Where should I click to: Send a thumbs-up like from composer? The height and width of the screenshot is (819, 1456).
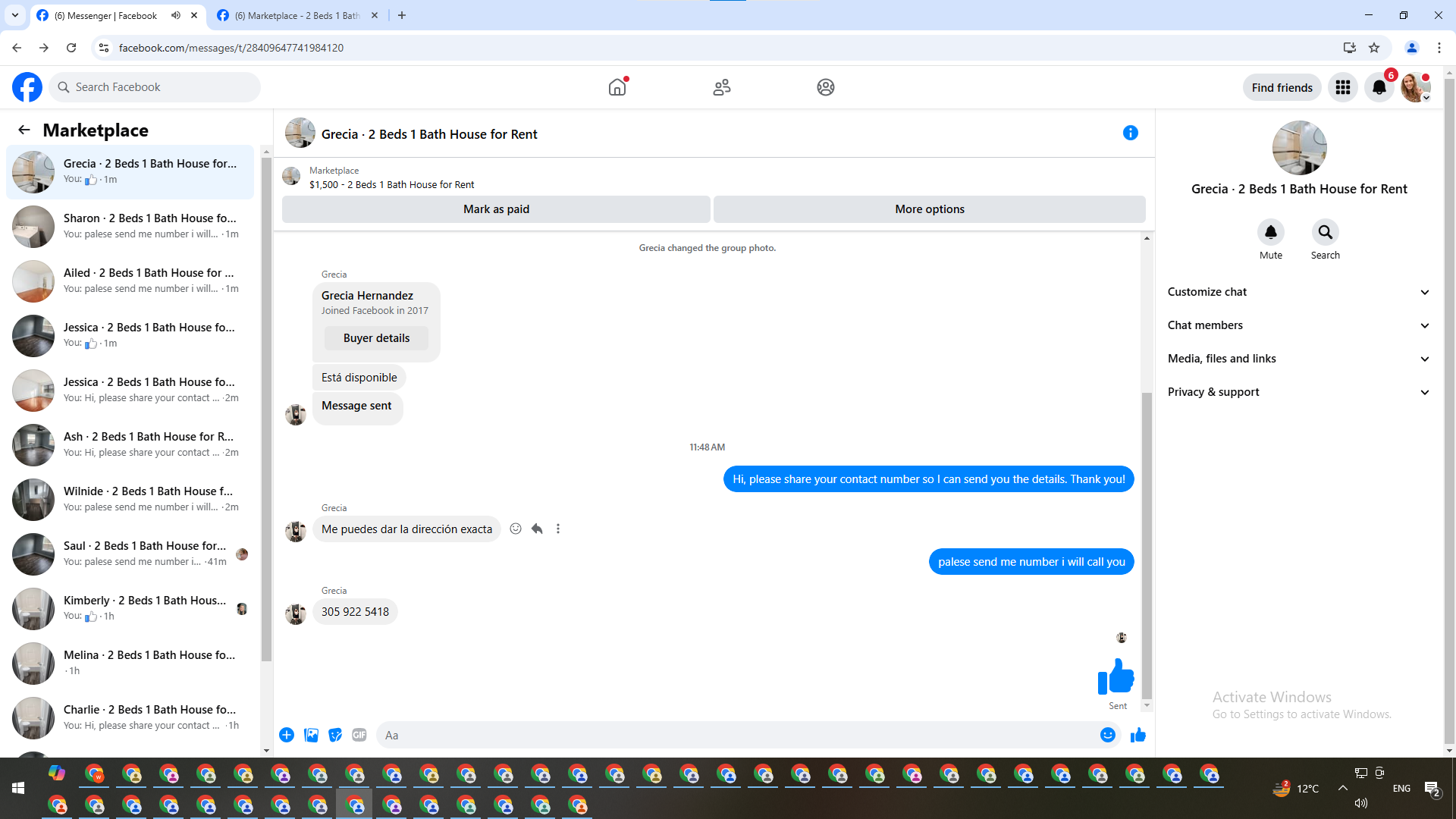1138,735
